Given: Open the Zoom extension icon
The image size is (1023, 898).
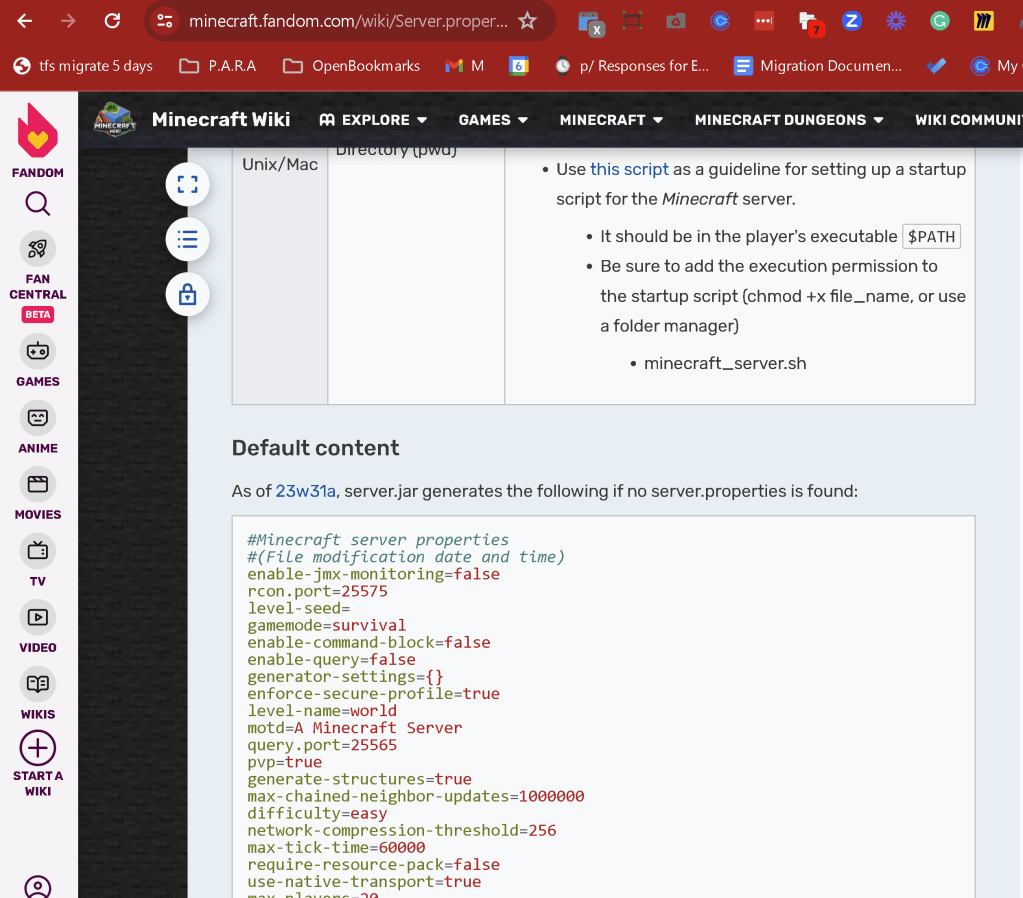Looking at the screenshot, I should (851, 21).
